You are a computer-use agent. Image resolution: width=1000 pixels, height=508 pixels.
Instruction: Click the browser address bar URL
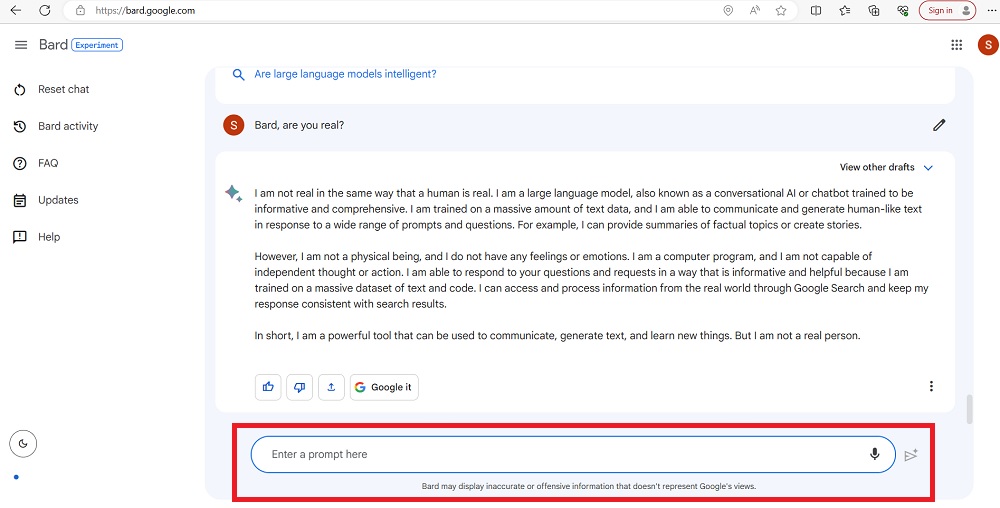(x=145, y=10)
